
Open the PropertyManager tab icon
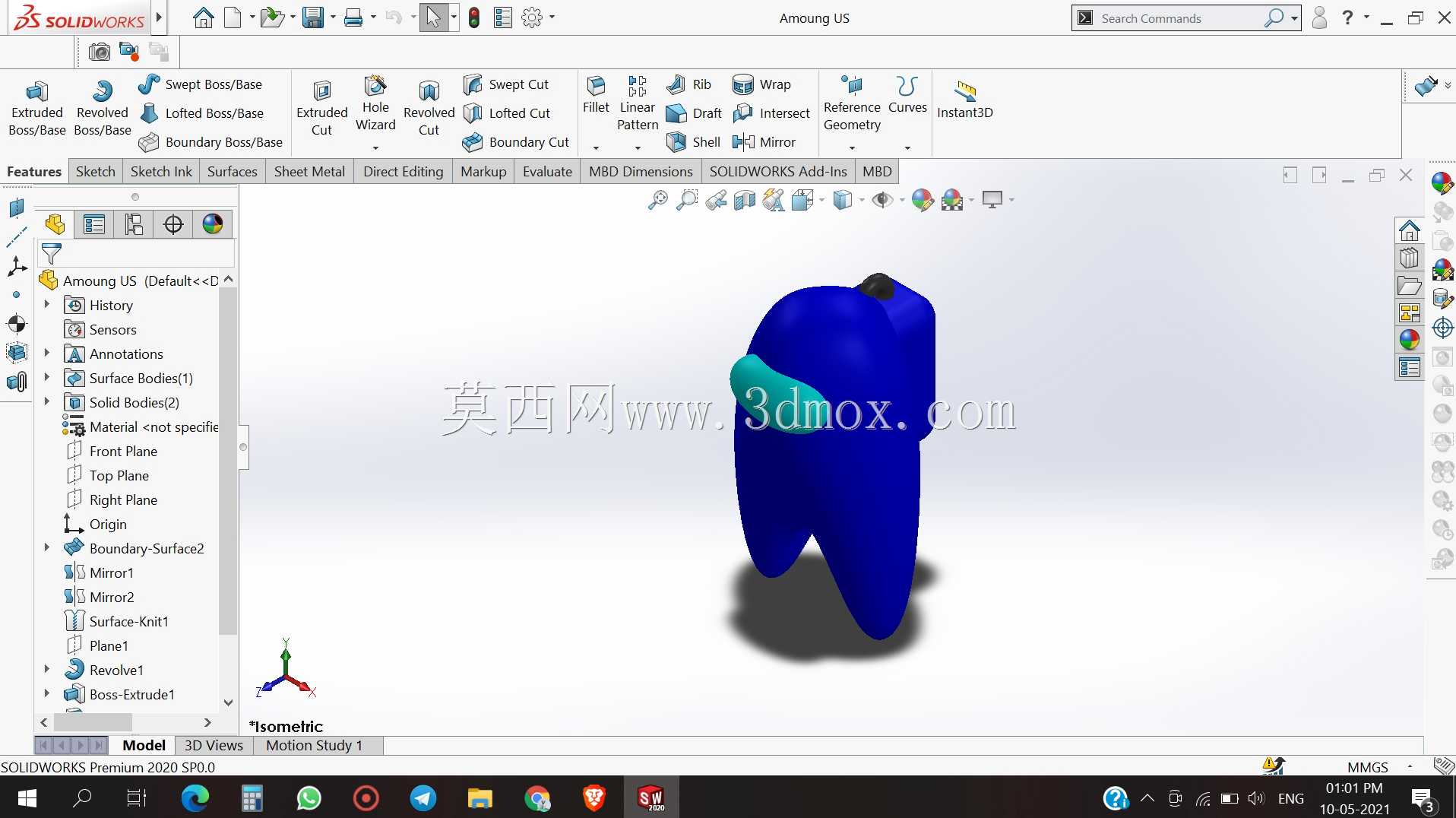point(94,224)
